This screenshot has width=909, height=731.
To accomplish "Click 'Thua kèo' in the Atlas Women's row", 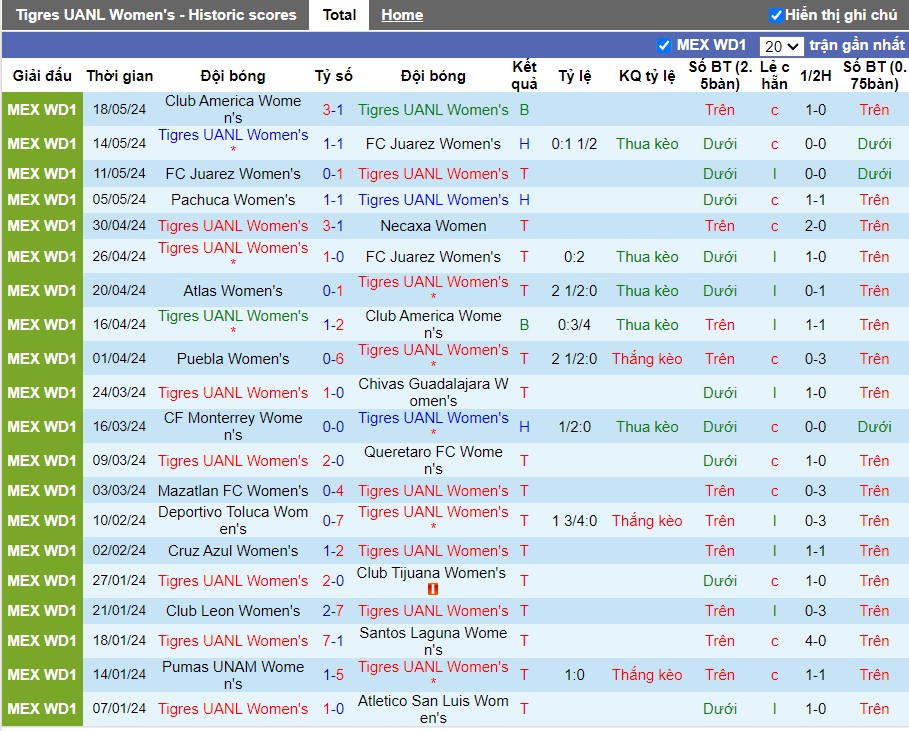I will tap(647, 290).
